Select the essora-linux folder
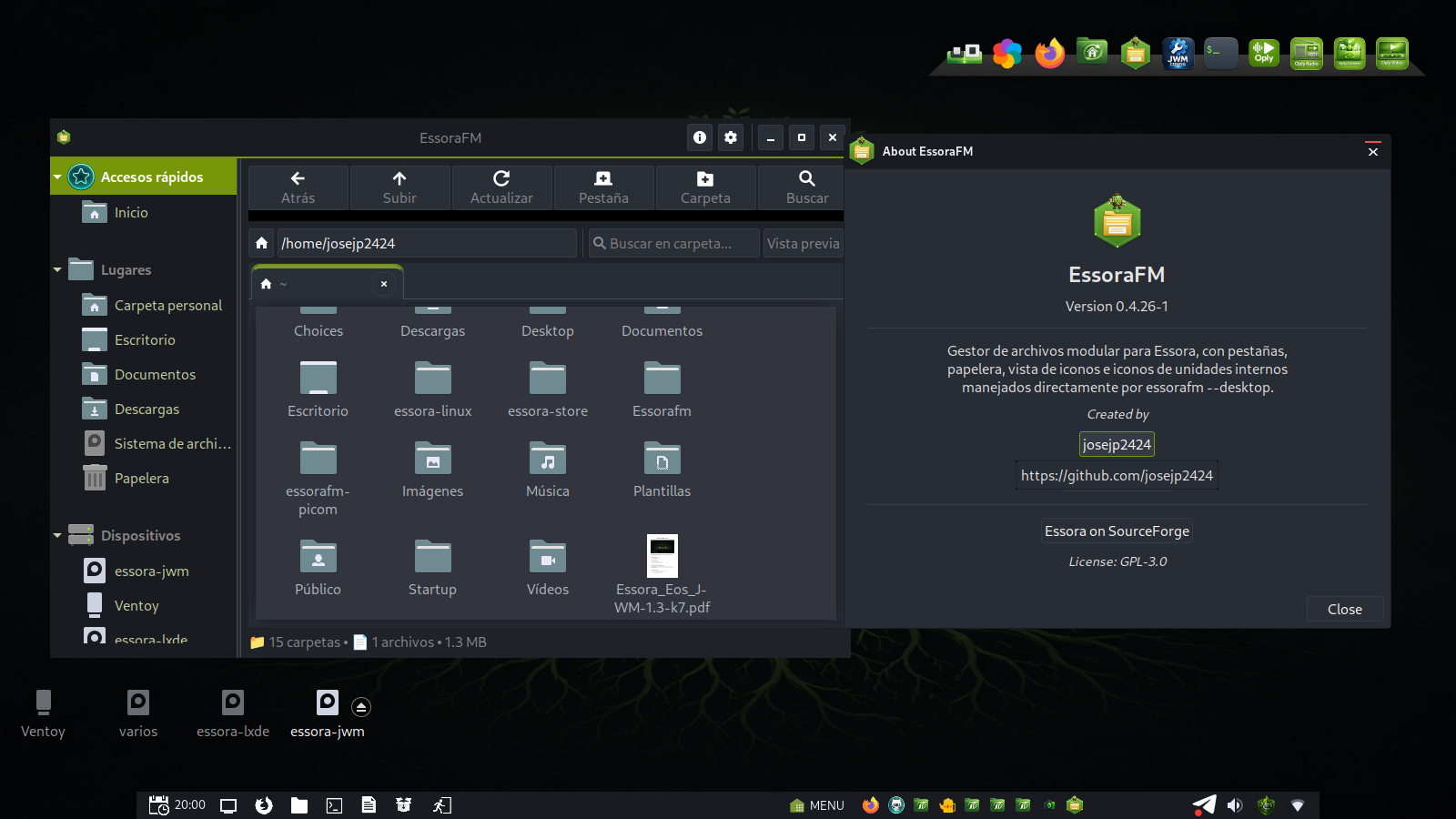Viewport: 1456px width, 819px height. (x=432, y=389)
